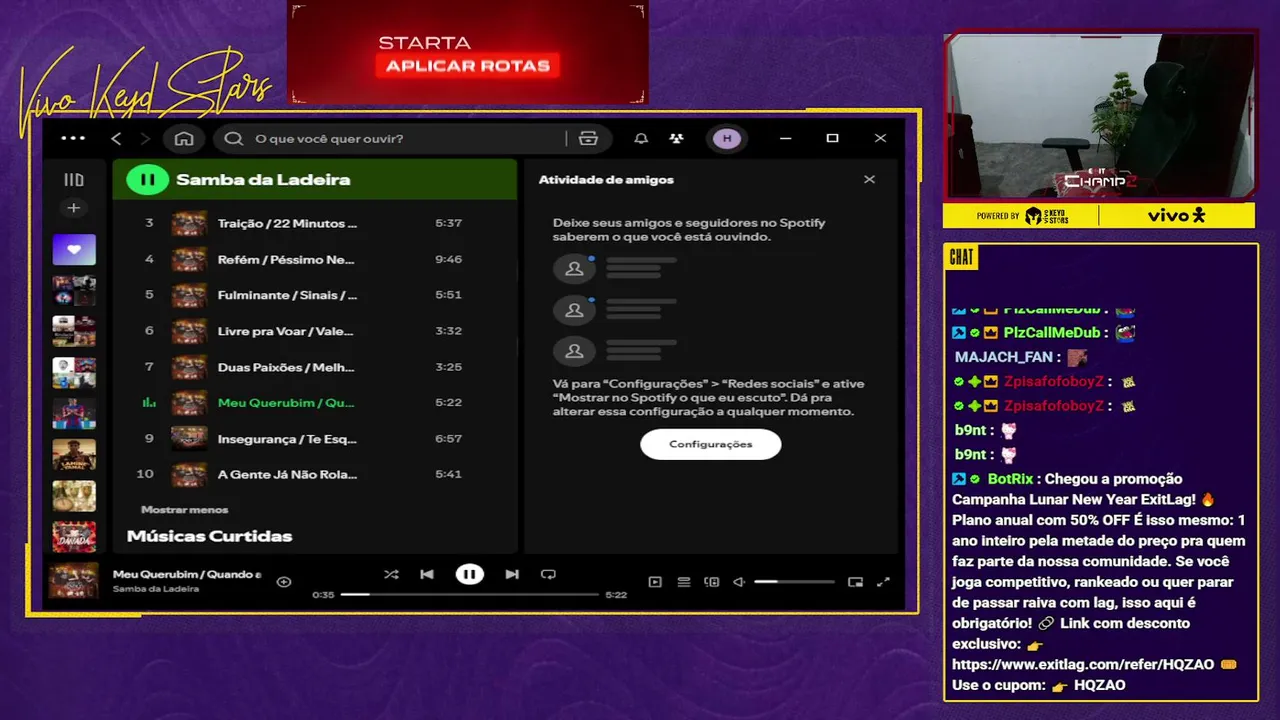Select track 'Fulminante / Sinais'
The image size is (1280, 720).
(314, 295)
